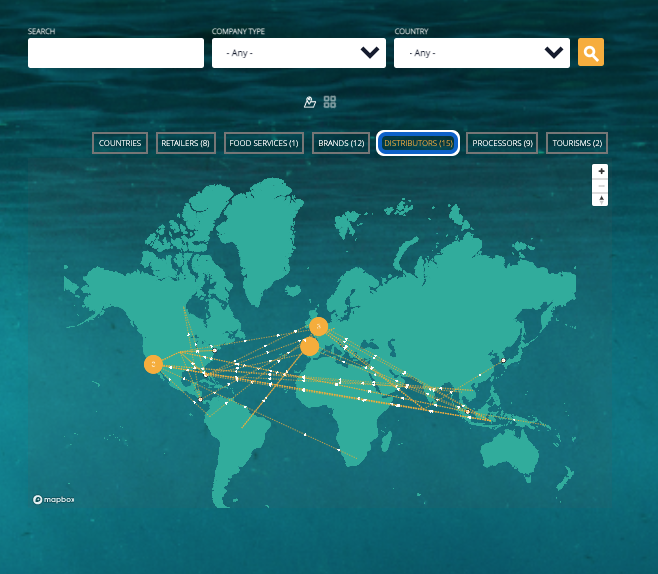Open the Mapbox logo link
The image size is (658, 574).
54,499
